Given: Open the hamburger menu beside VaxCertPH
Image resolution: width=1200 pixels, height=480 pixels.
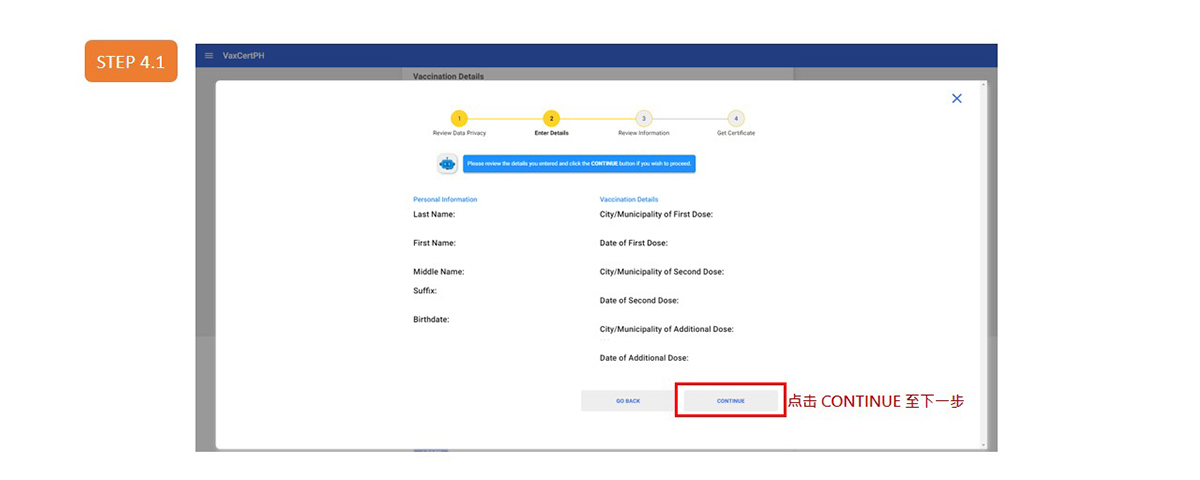Looking at the screenshot, I should click(x=209, y=56).
